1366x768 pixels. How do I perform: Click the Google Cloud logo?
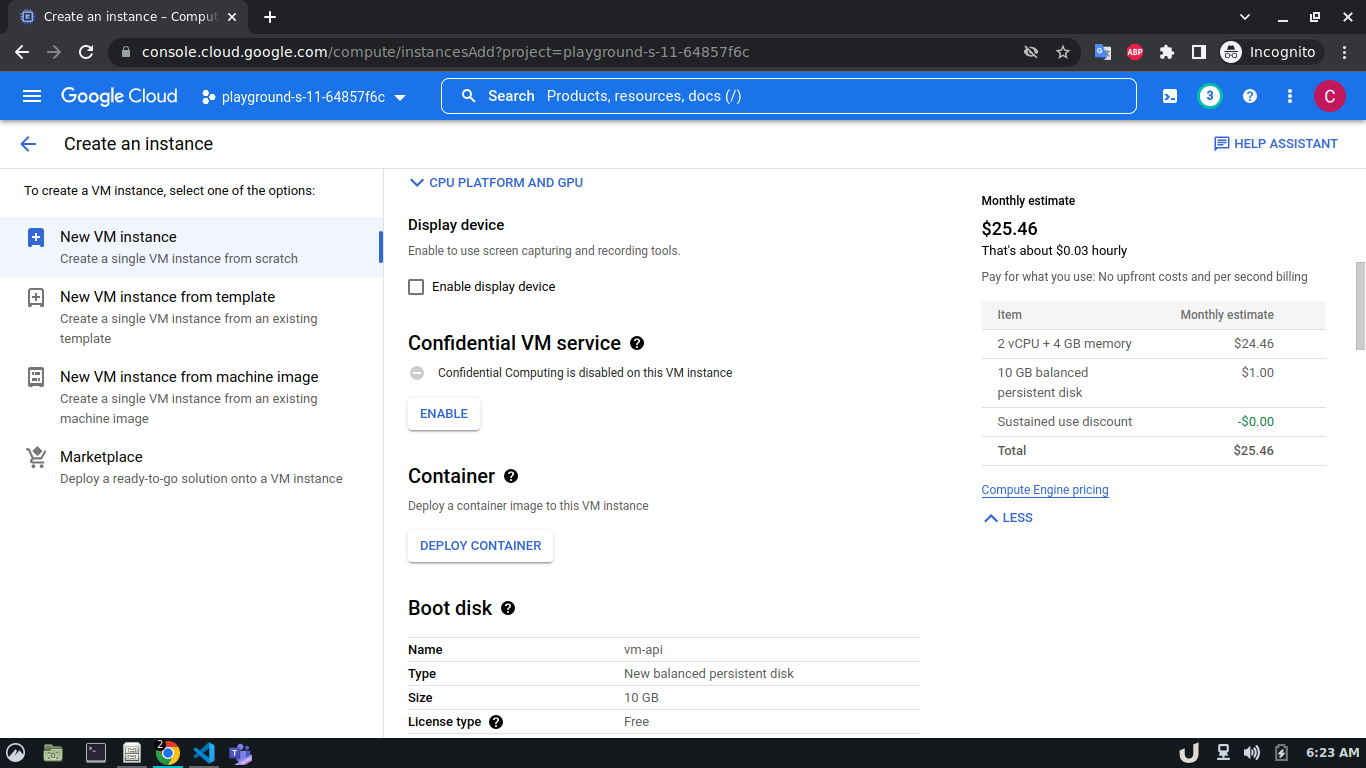tap(119, 96)
